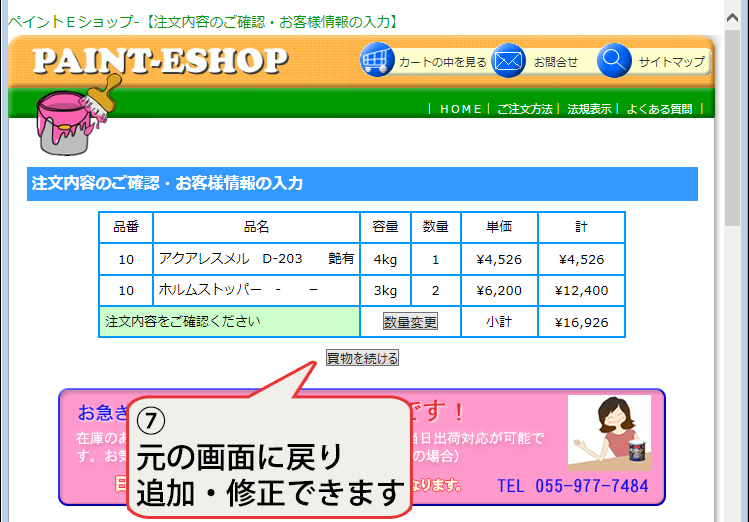The image size is (749, 522).
Task: Click the PAINT-ESHOP title logo
Action: (x=160, y=61)
